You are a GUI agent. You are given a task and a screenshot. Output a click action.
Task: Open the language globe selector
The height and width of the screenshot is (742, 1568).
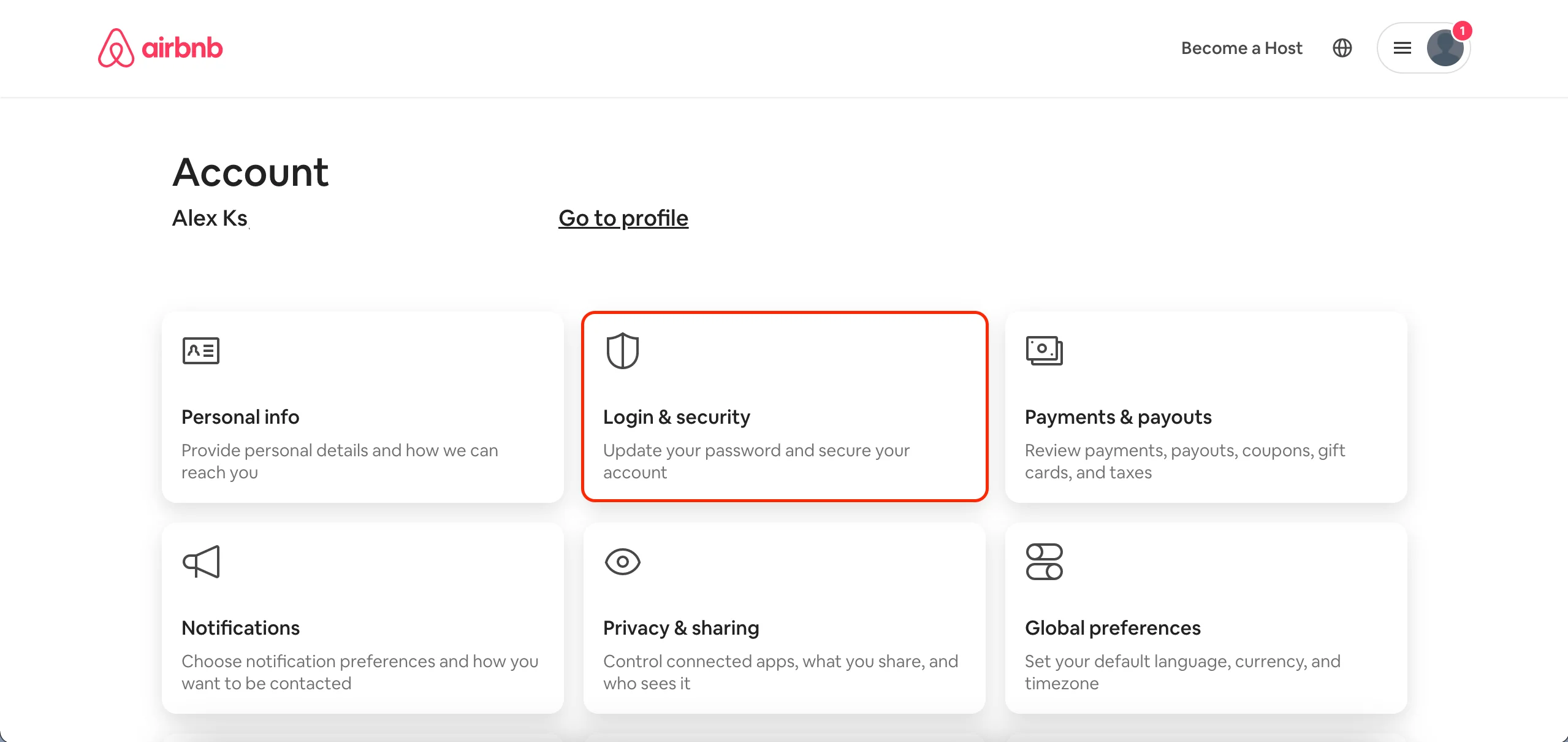pos(1342,48)
